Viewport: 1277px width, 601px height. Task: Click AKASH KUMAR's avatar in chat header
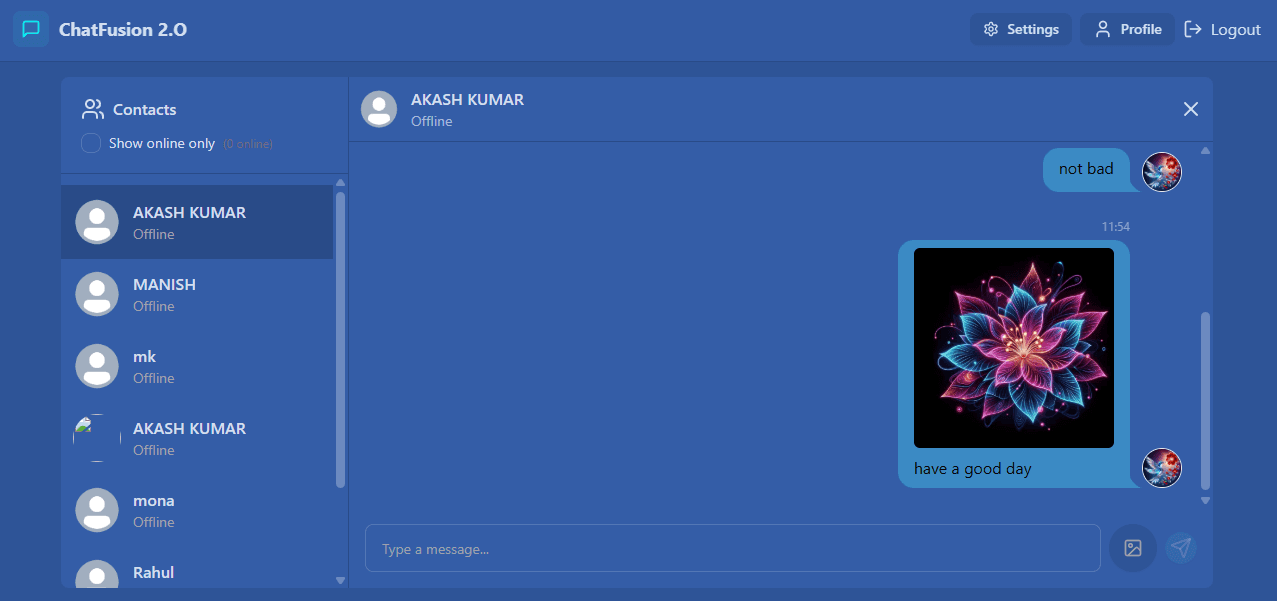coord(379,109)
